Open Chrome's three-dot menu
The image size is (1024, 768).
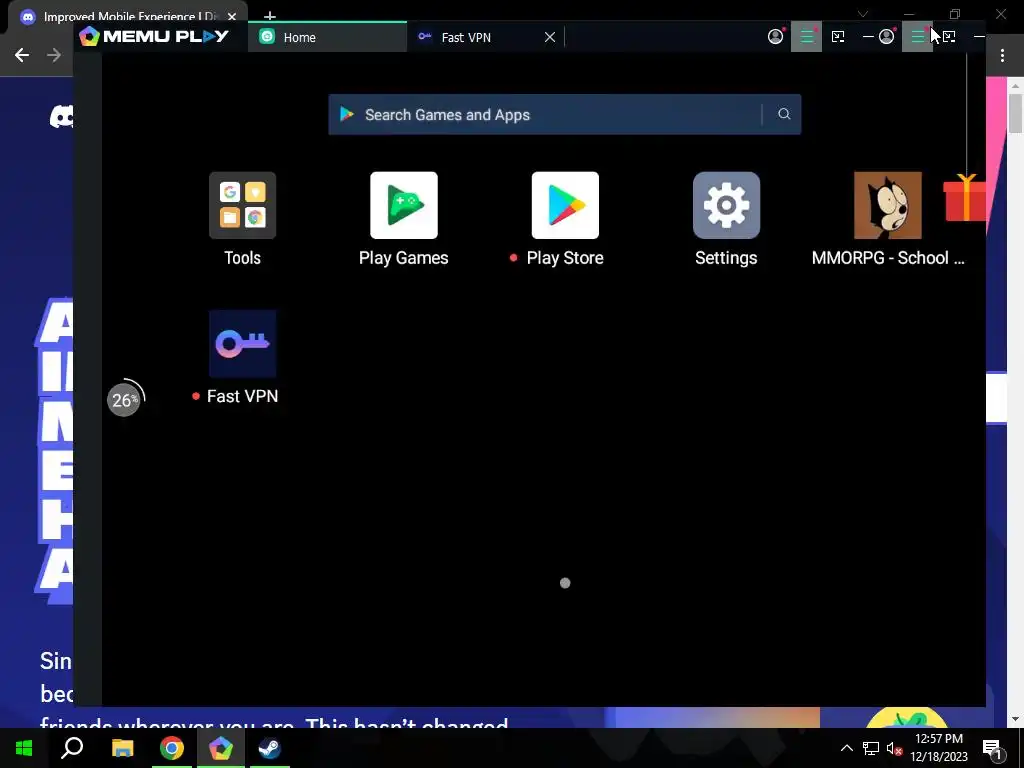point(1002,56)
